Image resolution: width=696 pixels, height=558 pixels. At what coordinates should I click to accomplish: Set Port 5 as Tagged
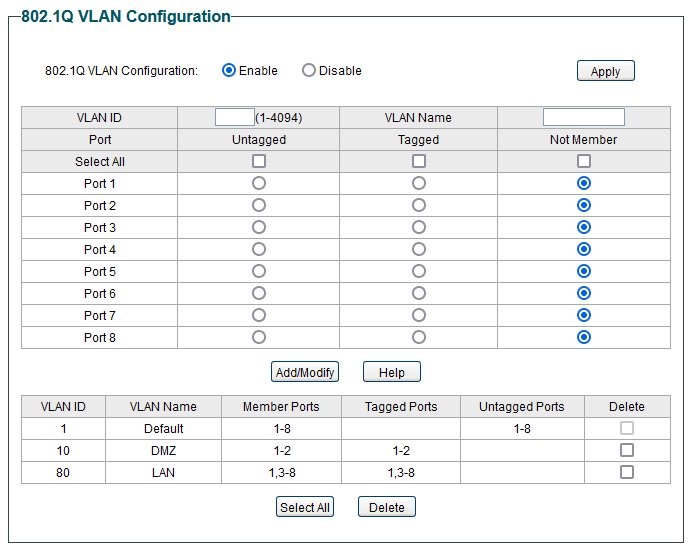point(419,271)
